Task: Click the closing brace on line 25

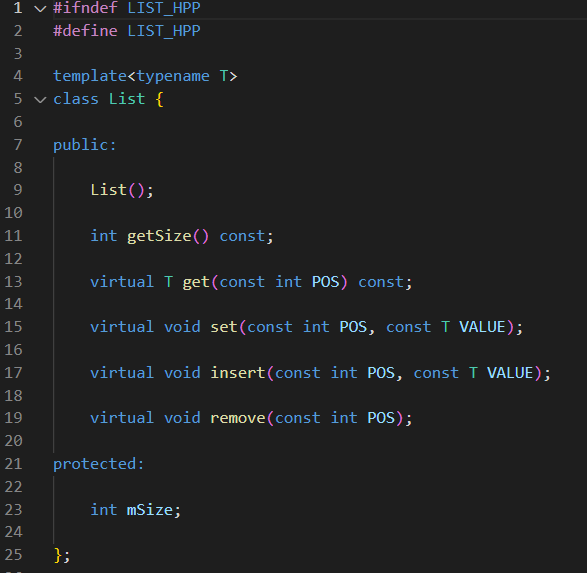Action: pyautogui.click(x=58, y=555)
